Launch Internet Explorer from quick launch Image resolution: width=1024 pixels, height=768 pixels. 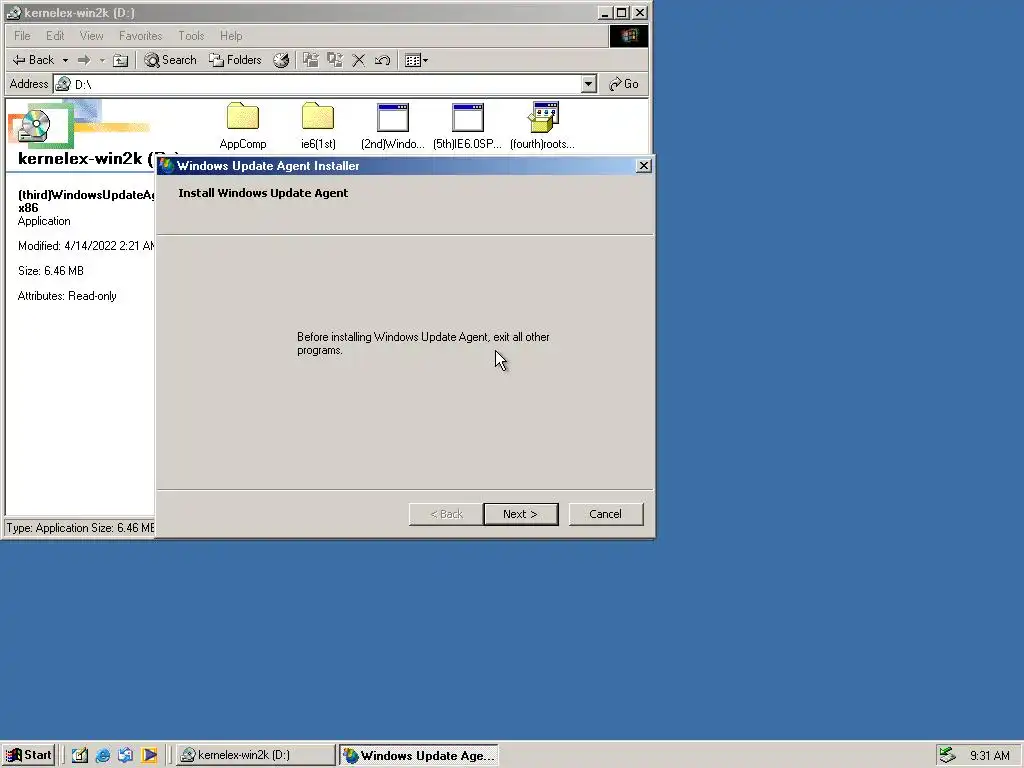tap(103, 756)
